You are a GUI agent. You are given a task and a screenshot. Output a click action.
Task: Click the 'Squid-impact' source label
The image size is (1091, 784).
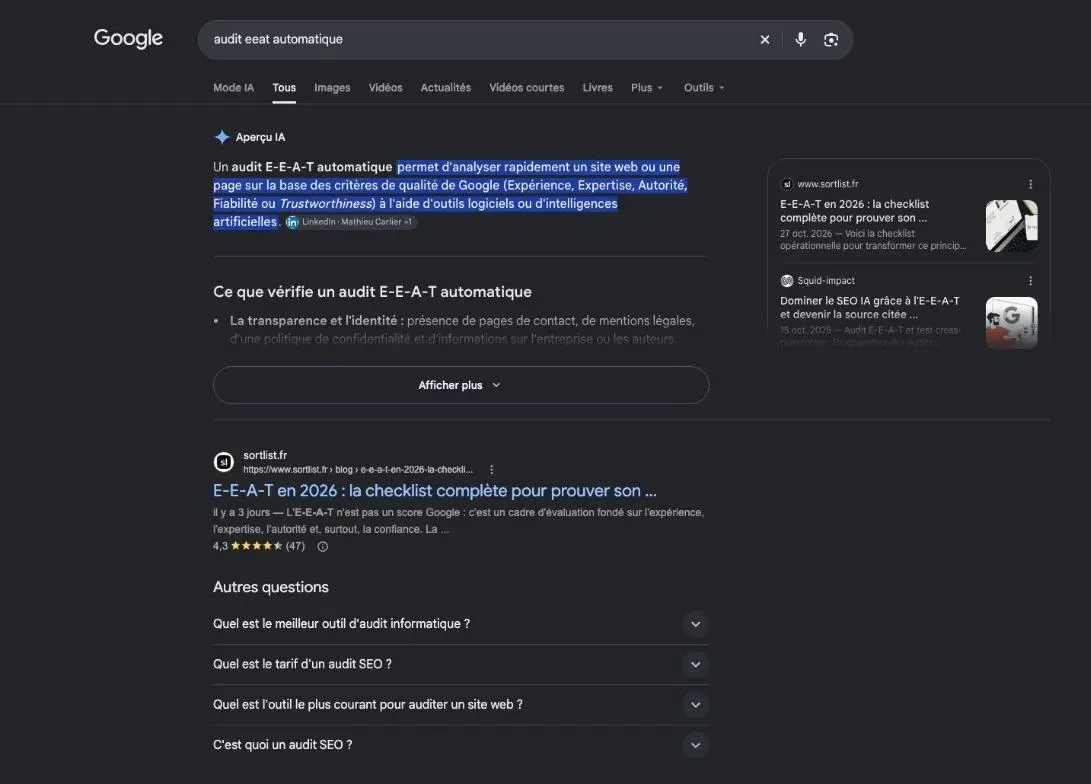coord(826,281)
